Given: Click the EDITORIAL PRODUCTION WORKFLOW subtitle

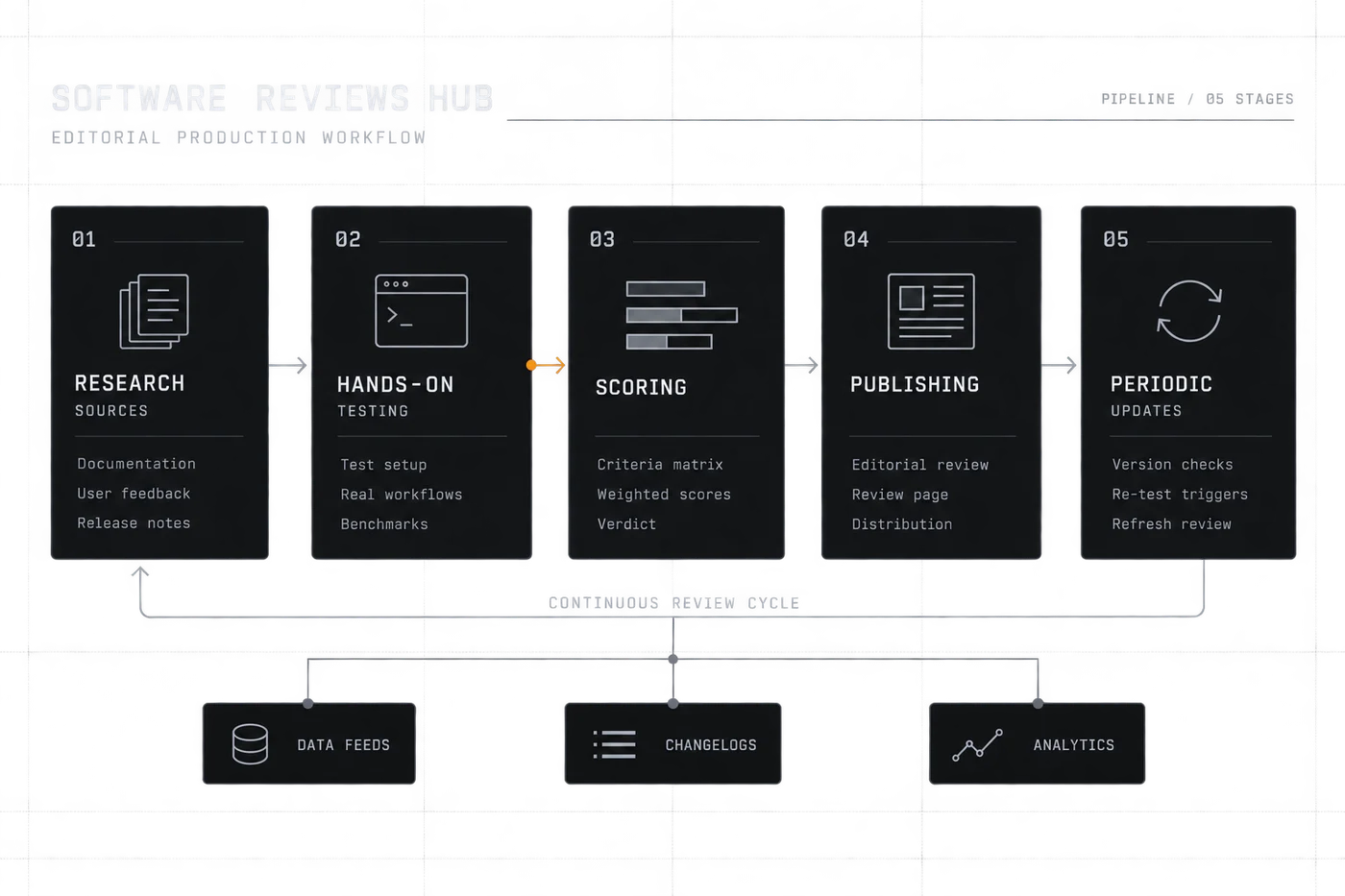Looking at the screenshot, I should (238, 137).
